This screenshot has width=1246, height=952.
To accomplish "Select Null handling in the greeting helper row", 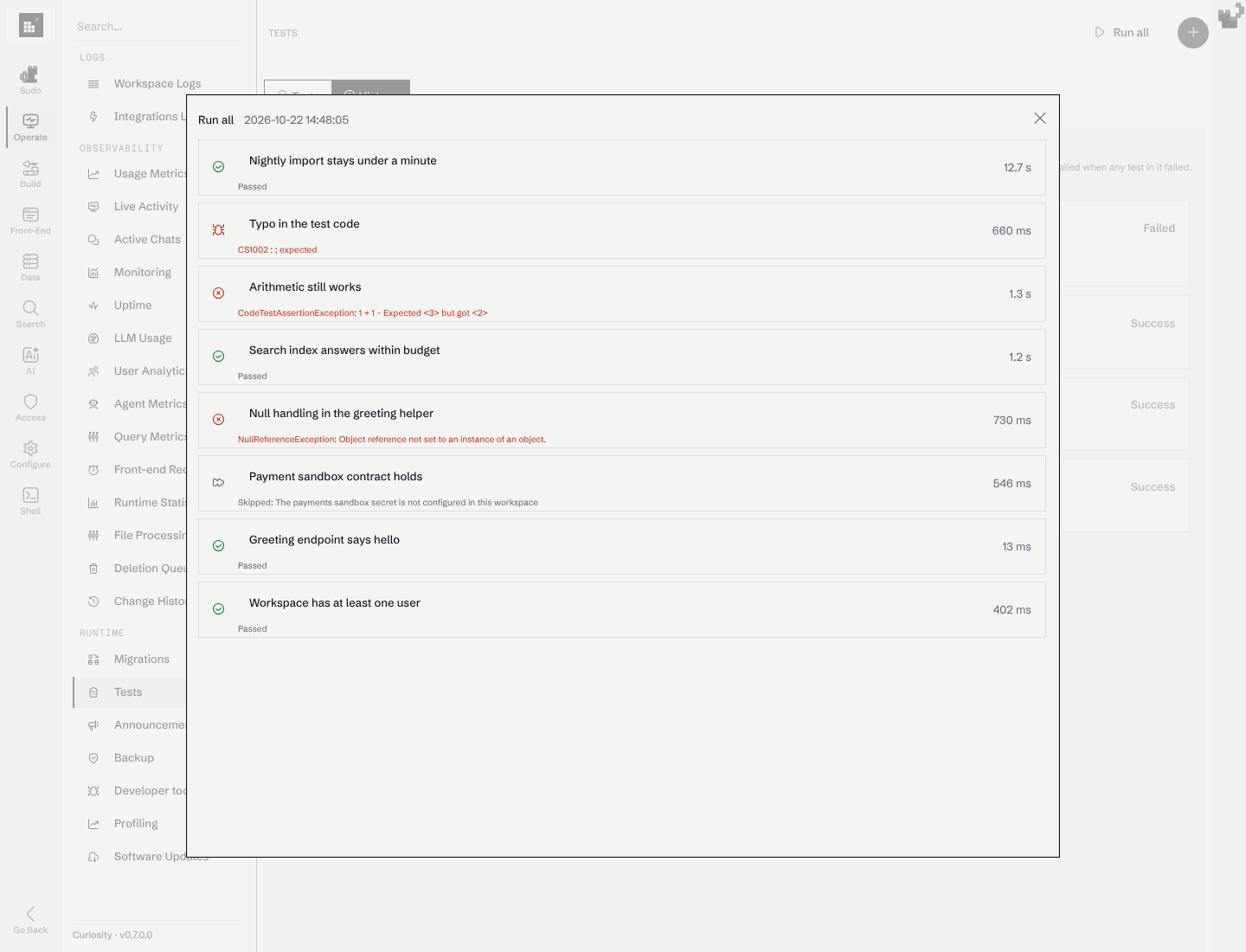I will pyautogui.click(x=622, y=421).
